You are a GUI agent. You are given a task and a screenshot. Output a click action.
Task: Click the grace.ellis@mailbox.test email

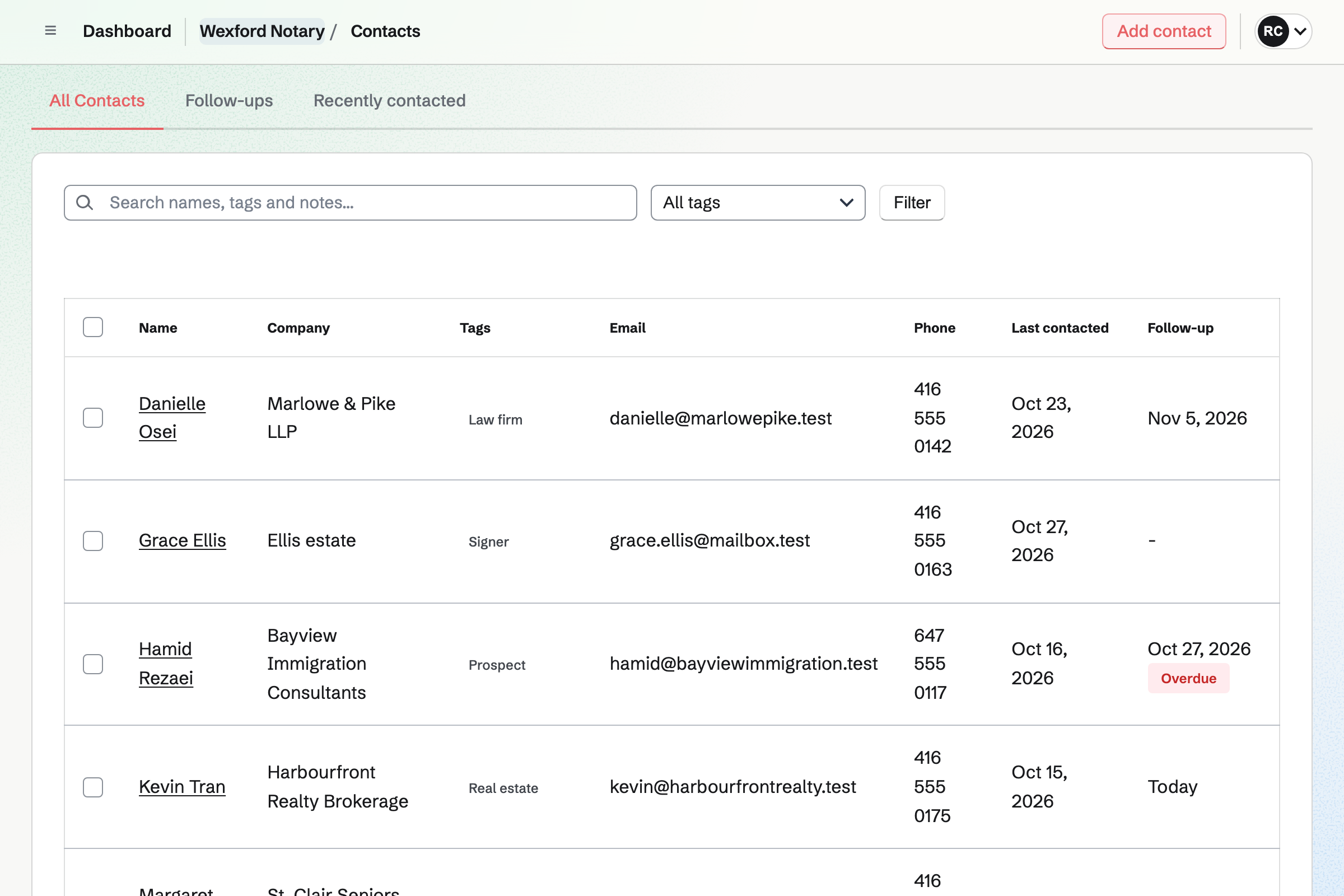click(x=710, y=540)
